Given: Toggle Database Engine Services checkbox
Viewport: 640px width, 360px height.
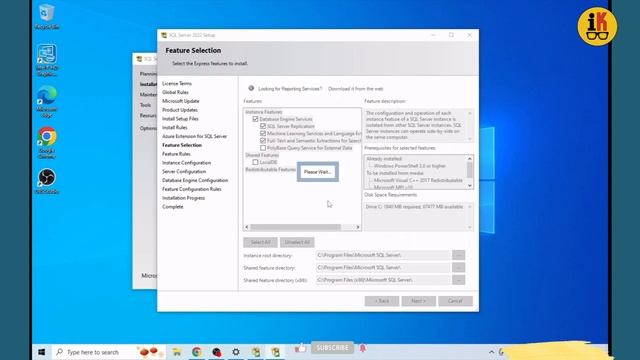Looking at the screenshot, I should coord(256,119).
